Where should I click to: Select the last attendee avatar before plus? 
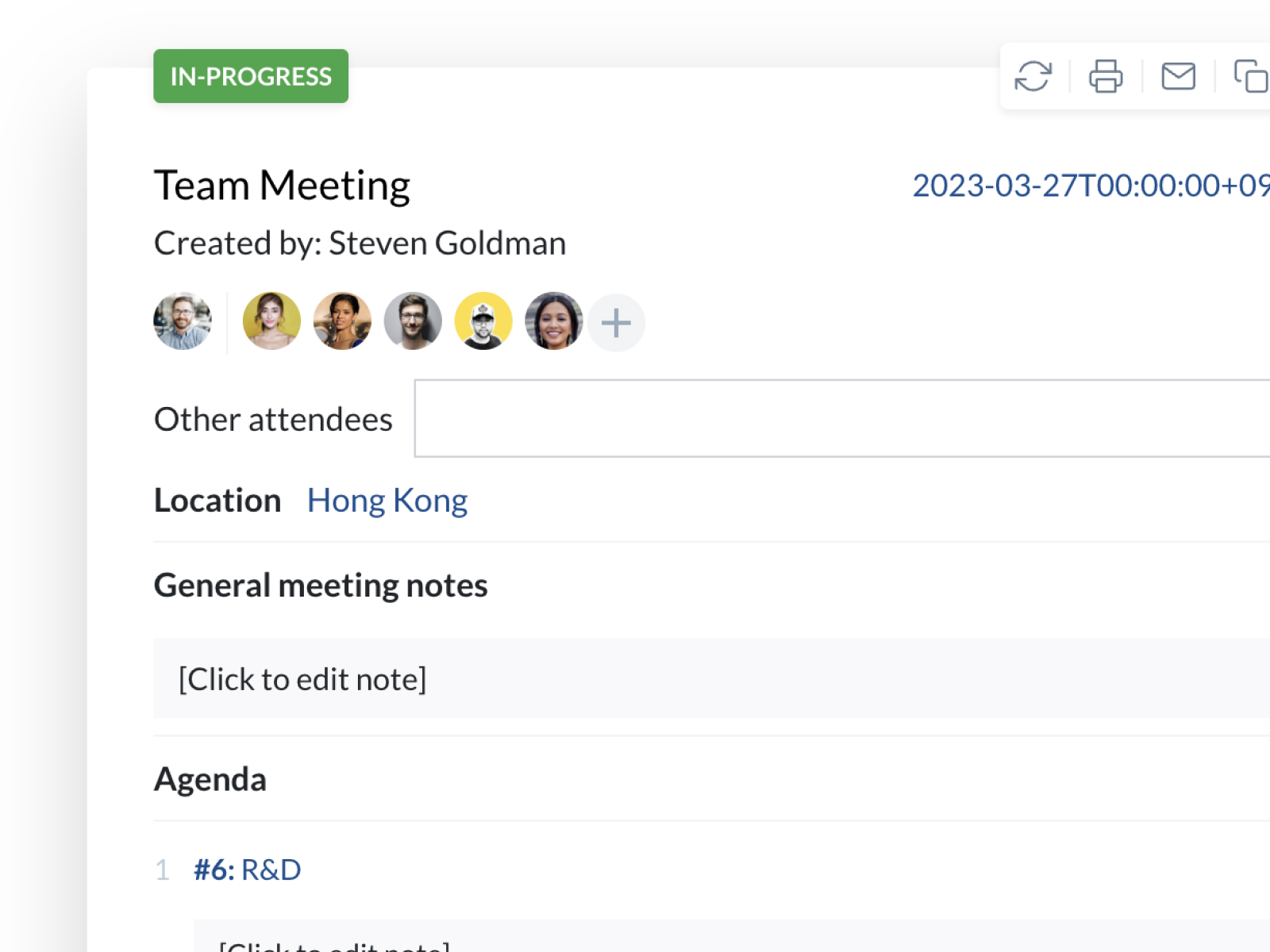click(x=553, y=321)
